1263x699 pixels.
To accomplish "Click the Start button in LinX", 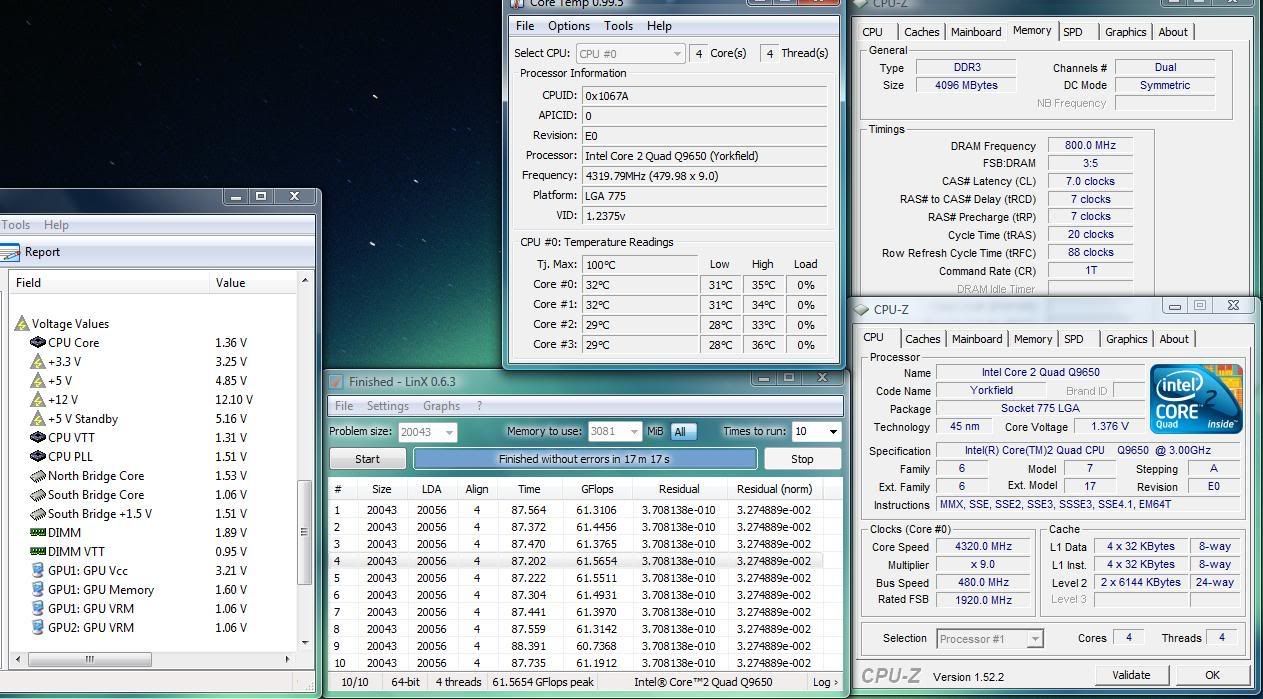I will (x=367, y=459).
